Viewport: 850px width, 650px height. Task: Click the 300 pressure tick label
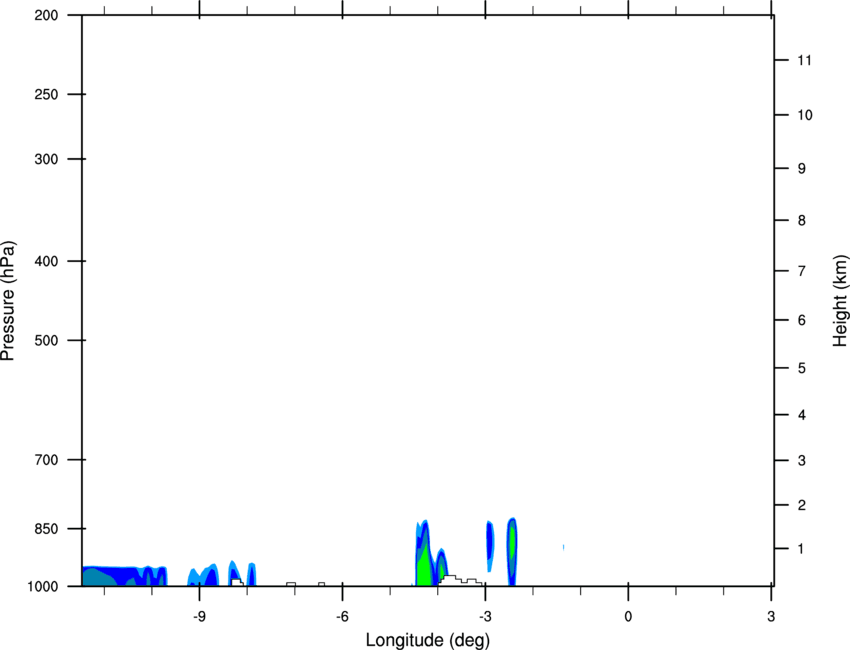point(46,159)
